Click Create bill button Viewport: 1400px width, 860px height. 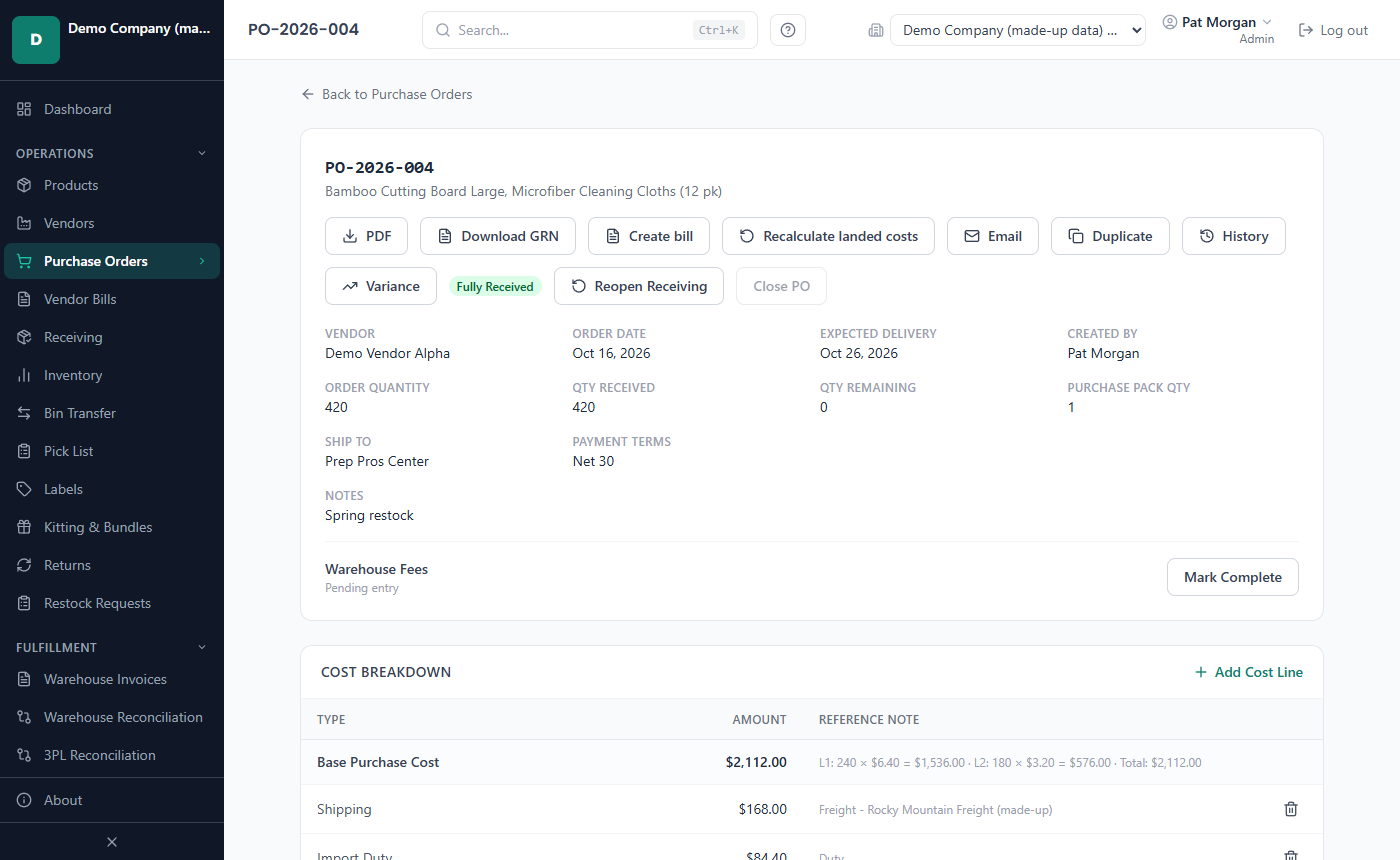pos(649,236)
